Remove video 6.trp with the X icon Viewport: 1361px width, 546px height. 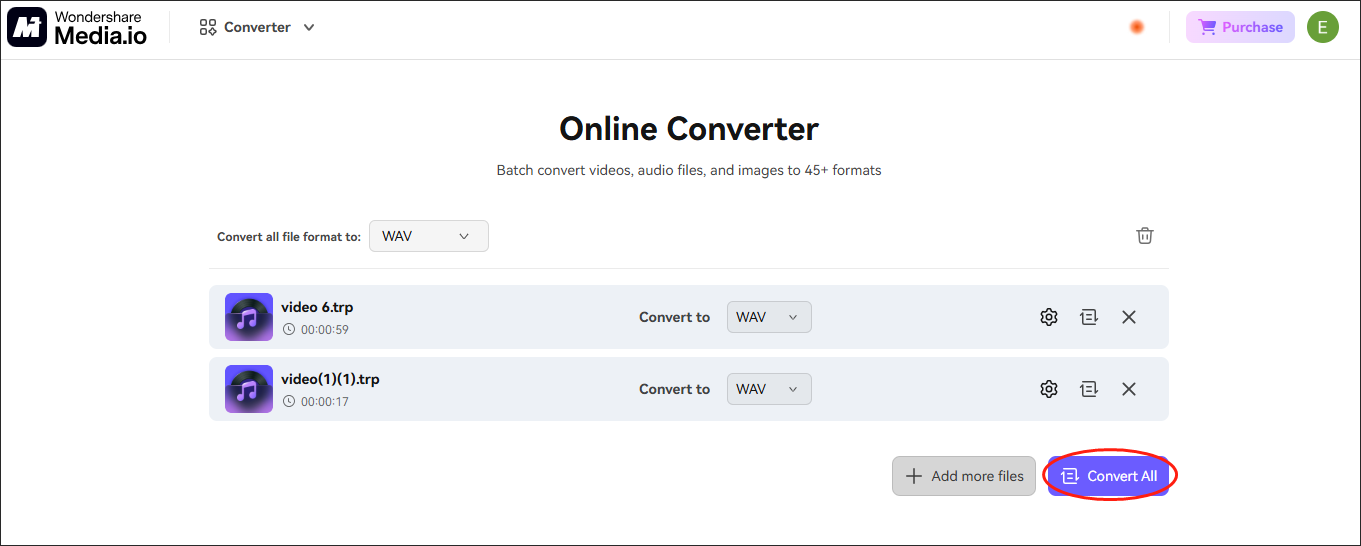click(1129, 317)
